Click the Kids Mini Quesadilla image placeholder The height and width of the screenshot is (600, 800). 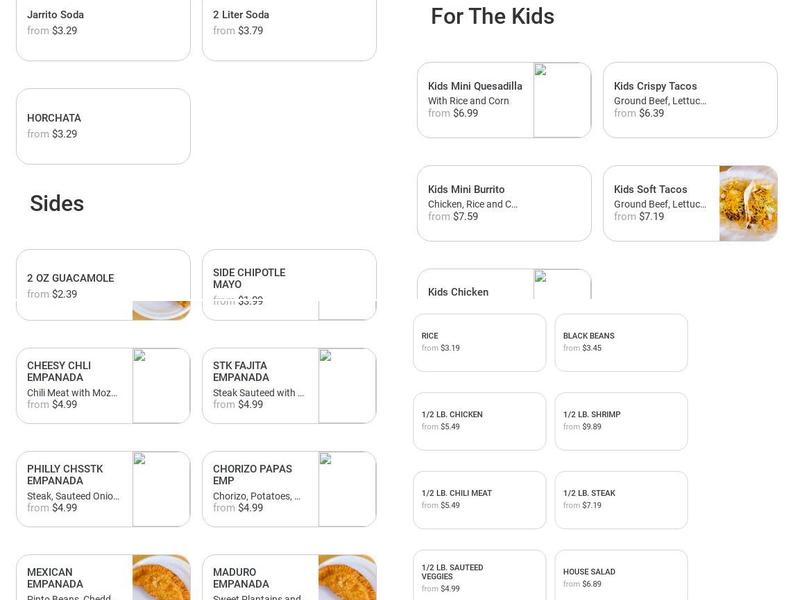[x=562, y=100]
